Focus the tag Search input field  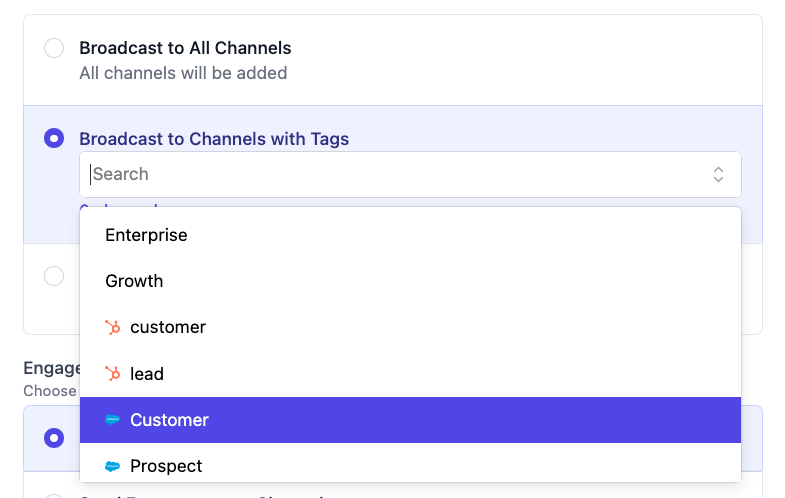pos(390,174)
